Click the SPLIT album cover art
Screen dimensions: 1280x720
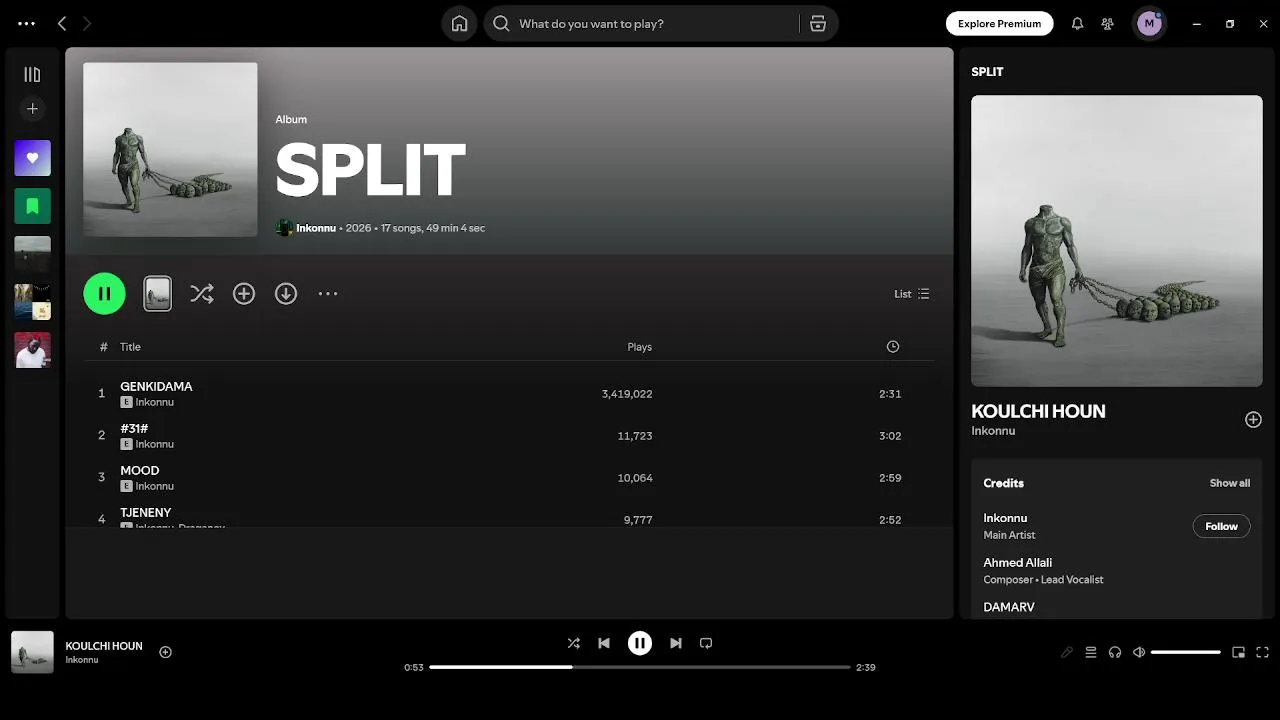170,150
